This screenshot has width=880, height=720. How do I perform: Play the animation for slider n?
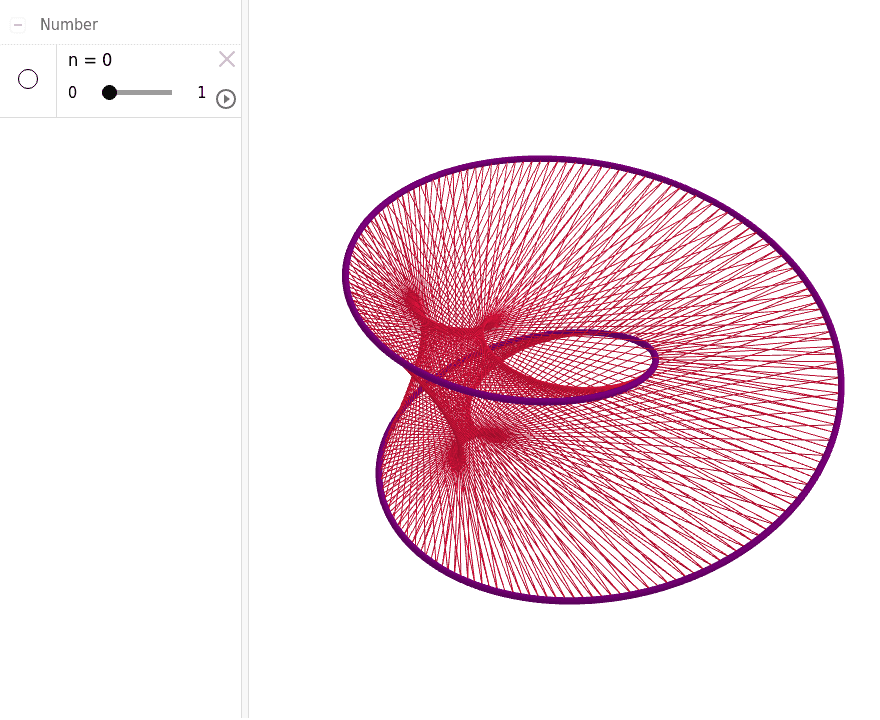226,98
